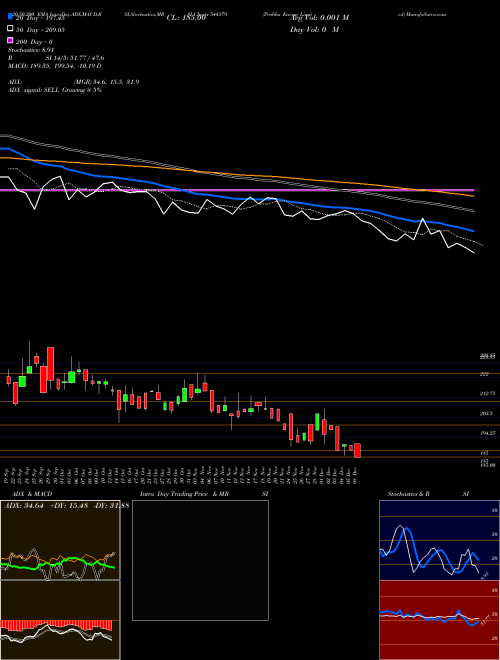This screenshot has height=660, width=500.
Task: Click the 'CL: 185.00' closing price label
Action: 186,18
